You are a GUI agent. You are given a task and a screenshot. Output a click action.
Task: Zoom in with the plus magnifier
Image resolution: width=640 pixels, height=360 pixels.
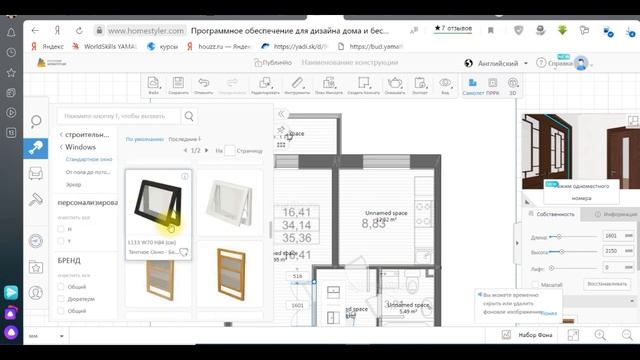point(600,335)
